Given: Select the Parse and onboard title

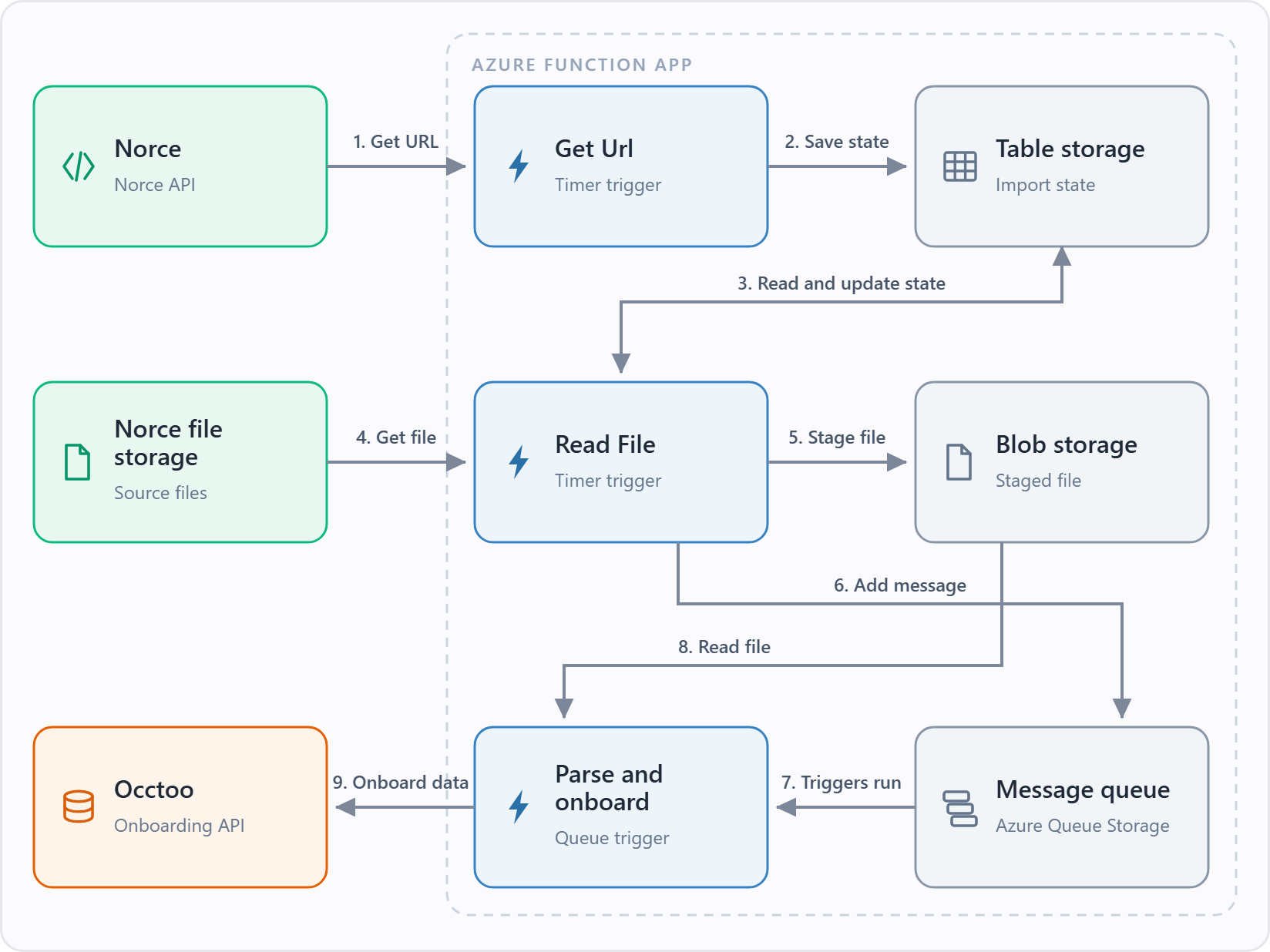Looking at the screenshot, I should pyautogui.click(x=609, y=788).
